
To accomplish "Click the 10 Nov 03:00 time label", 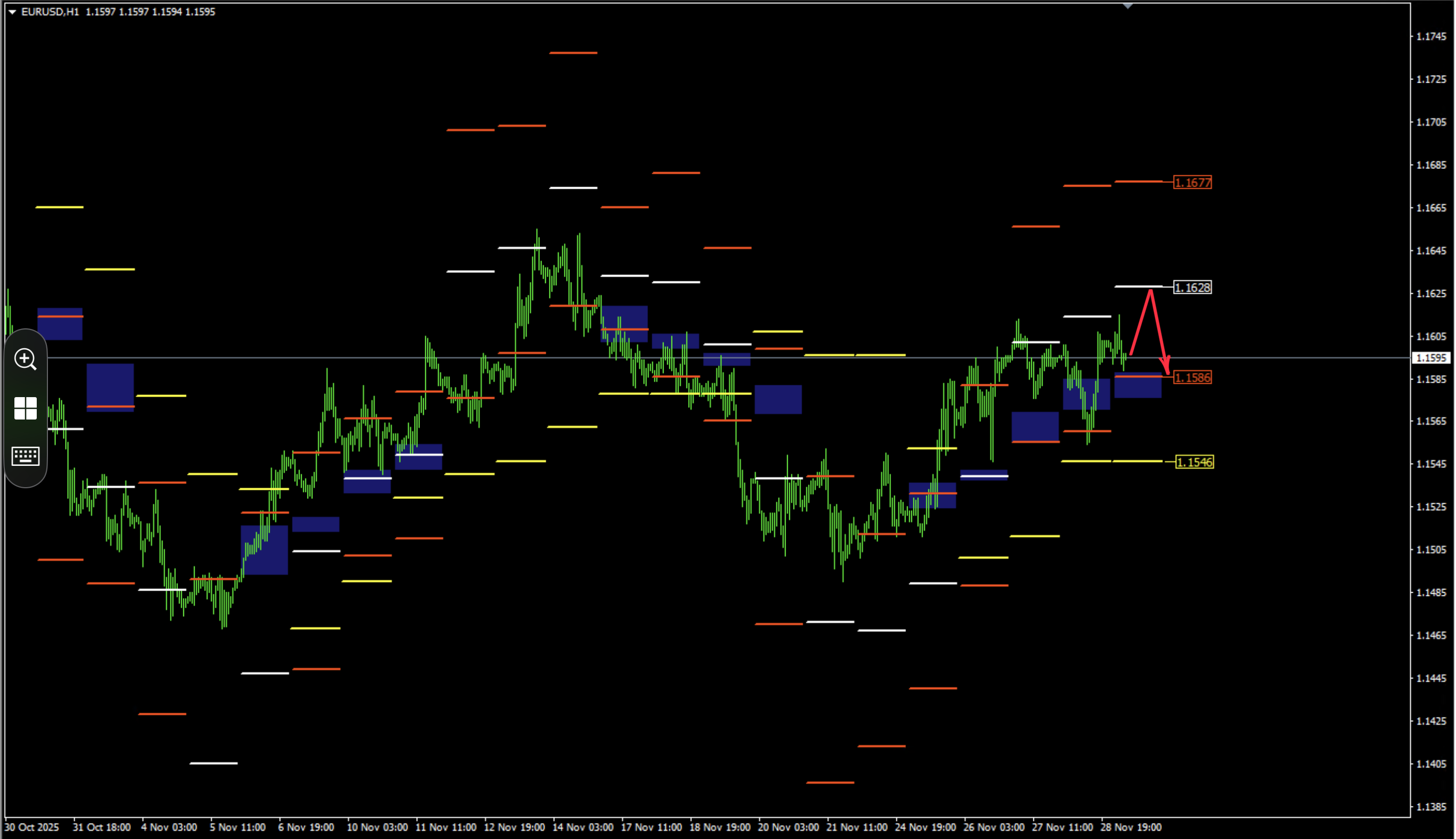I will tap(377, 827).
